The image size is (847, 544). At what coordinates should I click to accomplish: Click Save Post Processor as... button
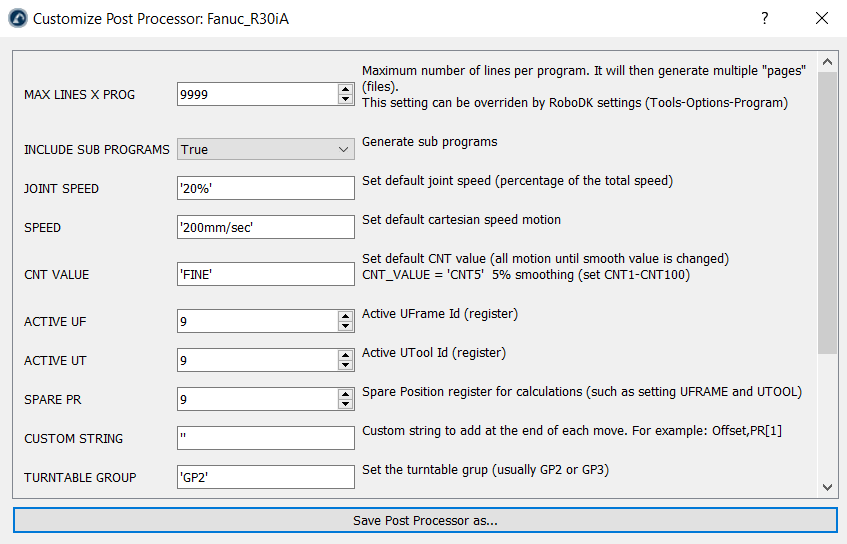[x=425, y=520]
